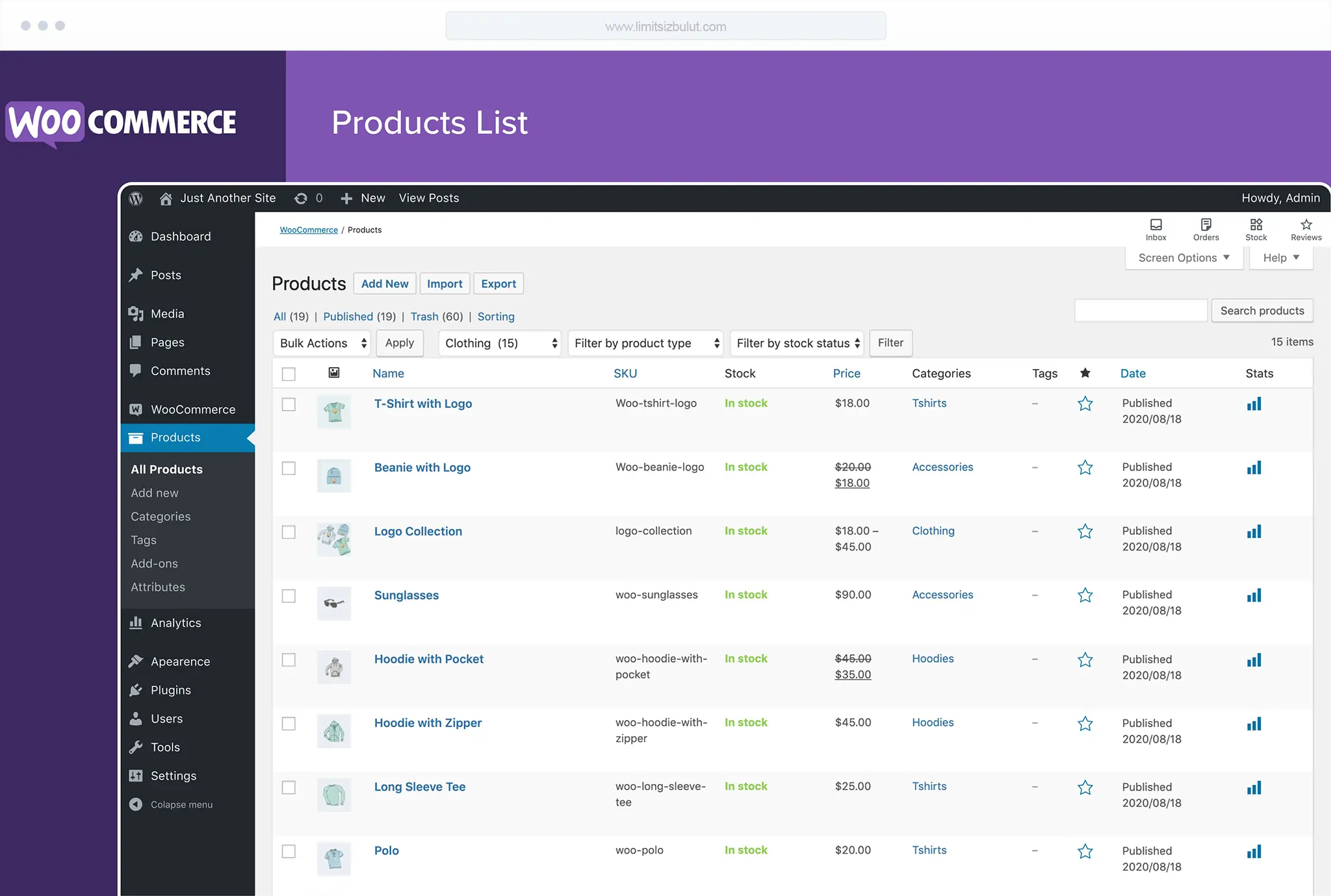The width and height of the screenshot is (1331, 896).
Task: Open the Reviews star icon panel
Action: (x=1306, y=225)
